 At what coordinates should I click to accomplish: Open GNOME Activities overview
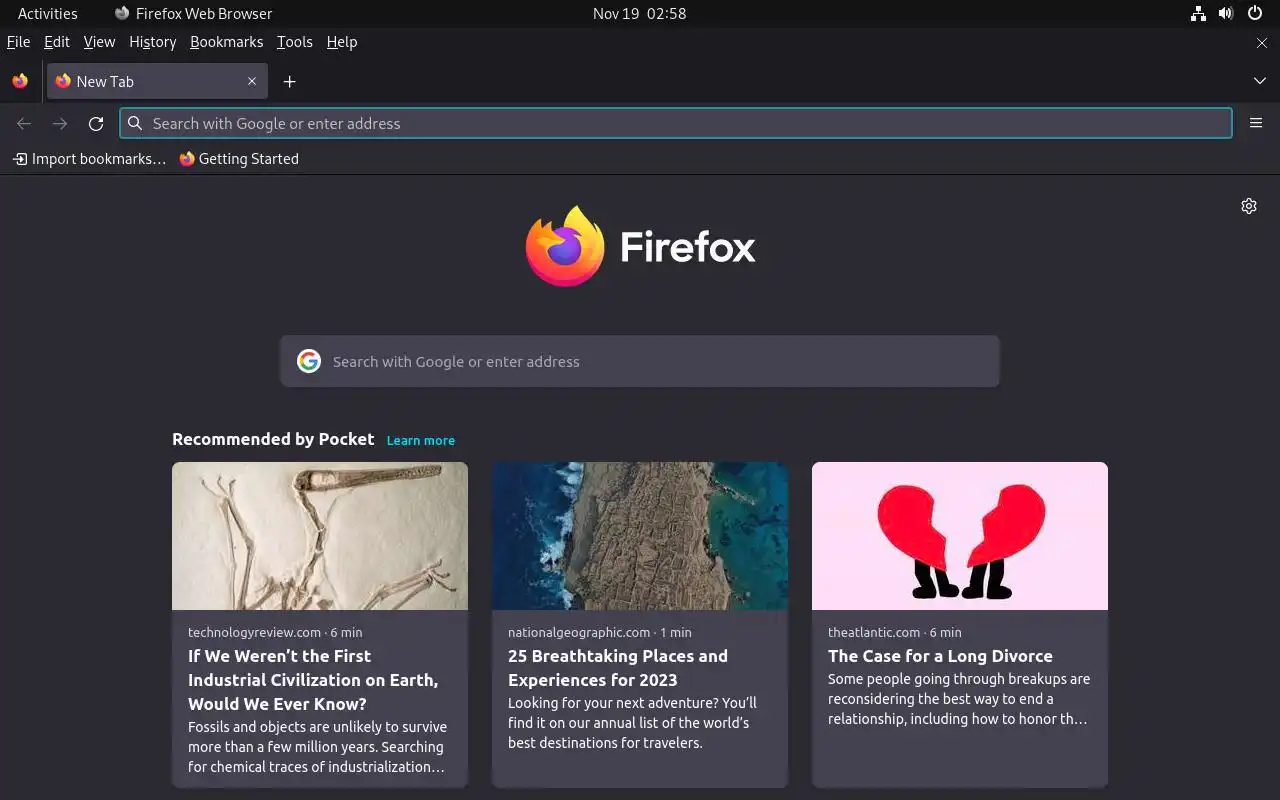[x=47, y=14]
